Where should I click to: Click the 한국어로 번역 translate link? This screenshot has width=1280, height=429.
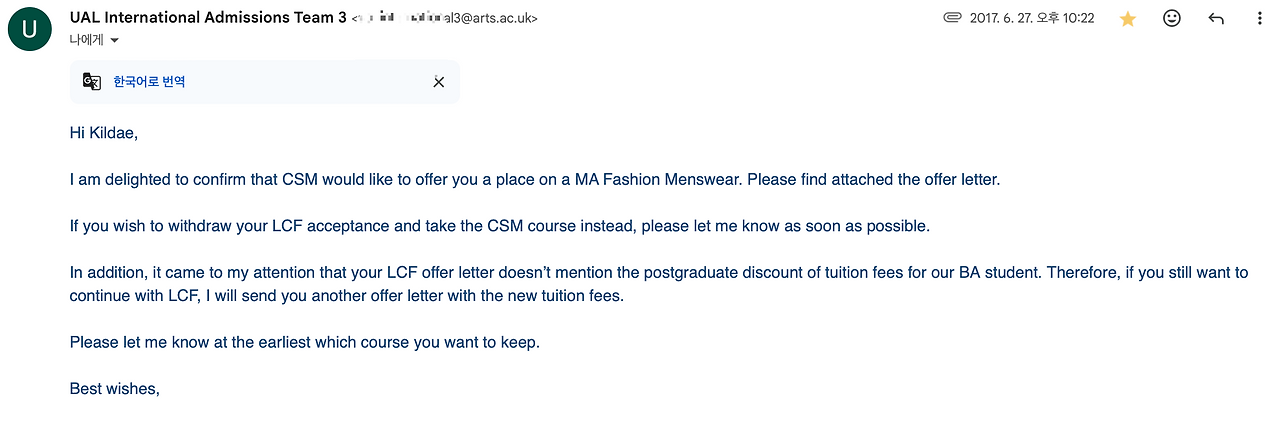tap(149, 82)
